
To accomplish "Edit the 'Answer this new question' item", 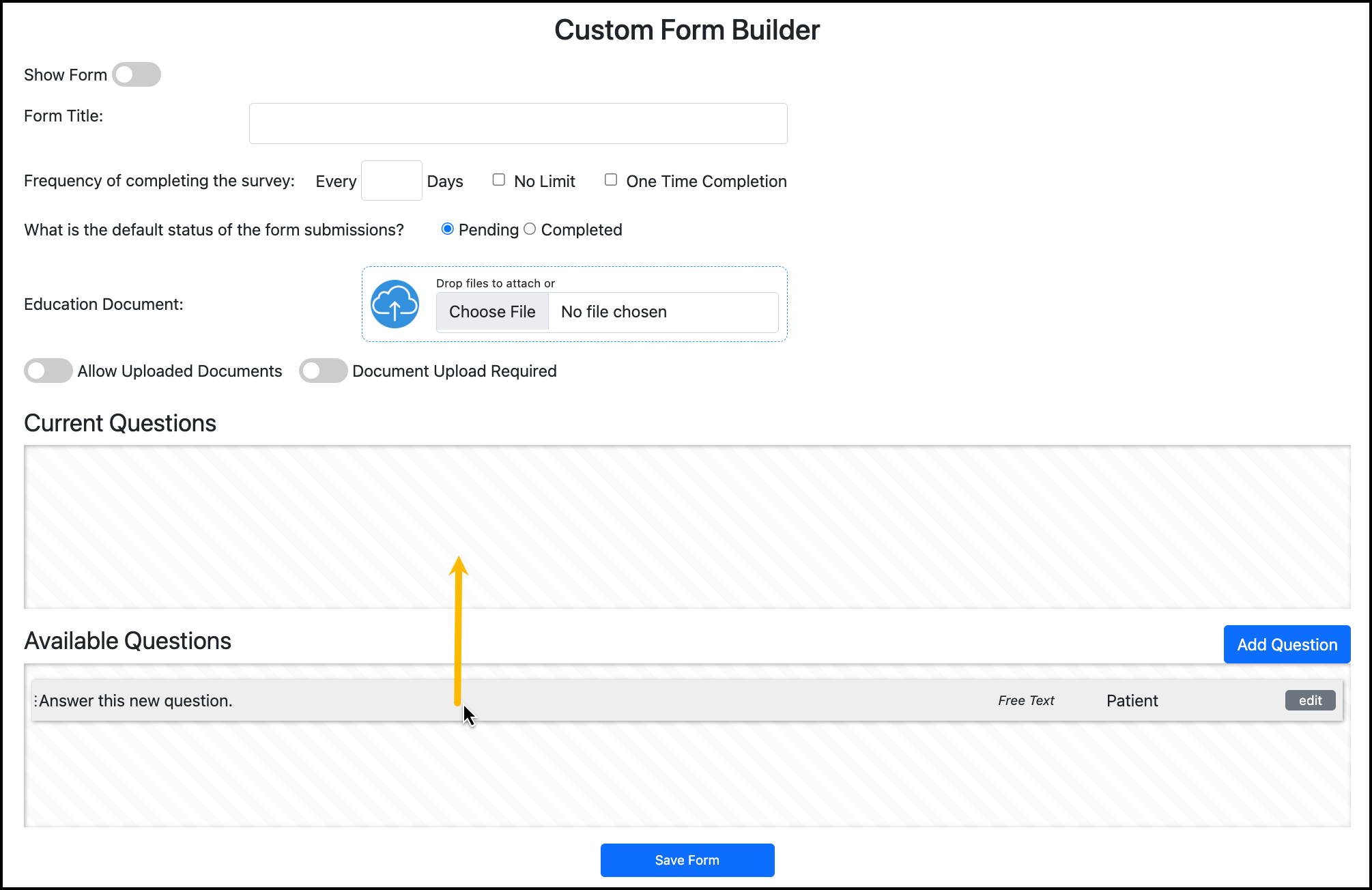I will (1310, 700).
